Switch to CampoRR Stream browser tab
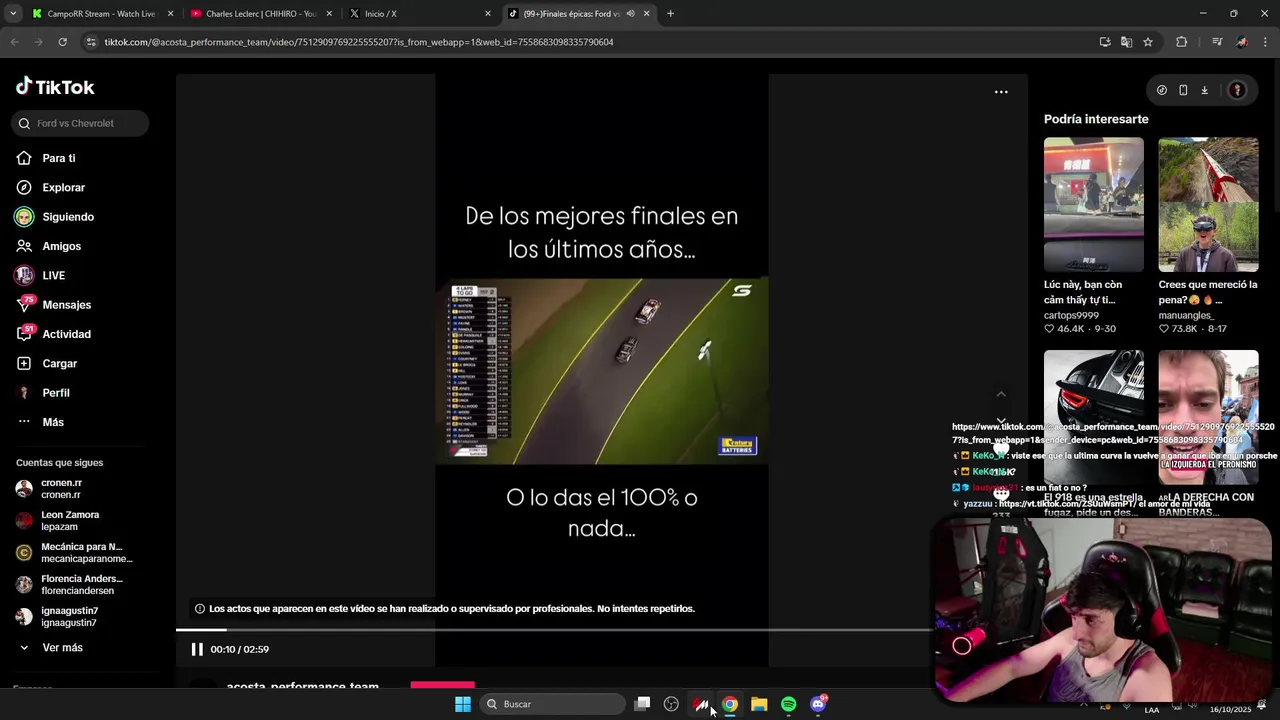Image resolution: width=1280 pixels, height=720 pixels. point(101,14)
